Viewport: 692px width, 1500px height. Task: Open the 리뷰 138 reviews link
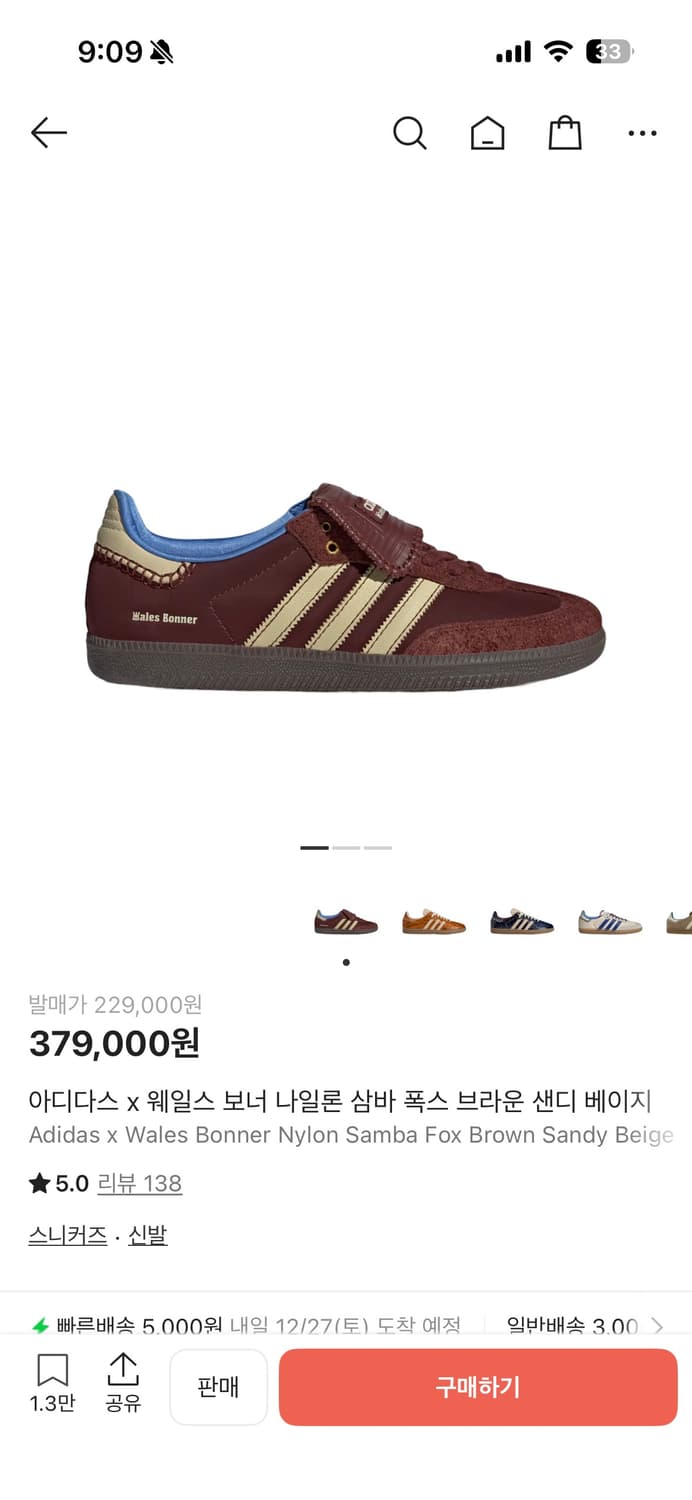coord(139,1184)
